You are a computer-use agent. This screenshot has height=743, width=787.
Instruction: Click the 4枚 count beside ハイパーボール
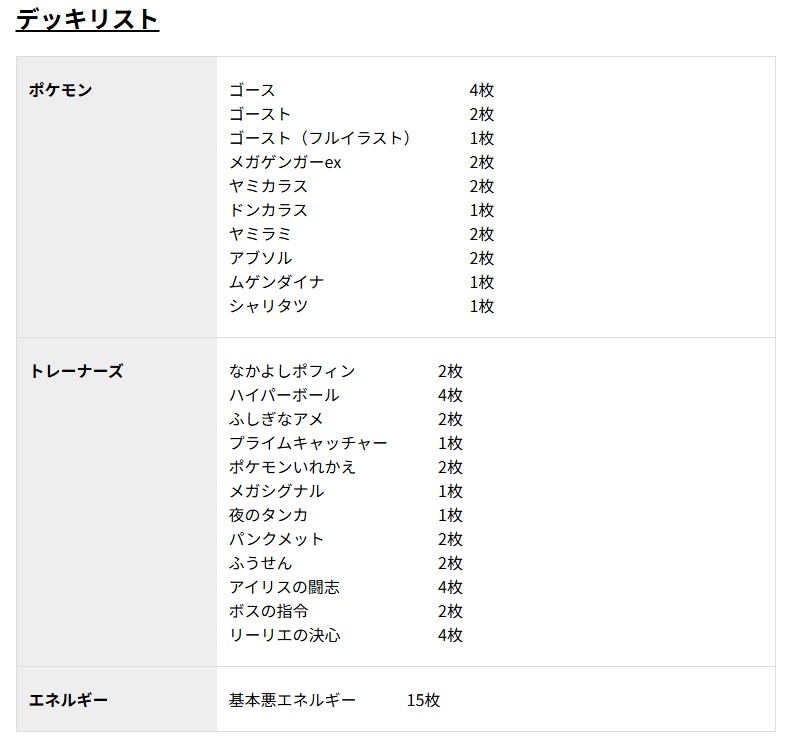pos(450,395)
